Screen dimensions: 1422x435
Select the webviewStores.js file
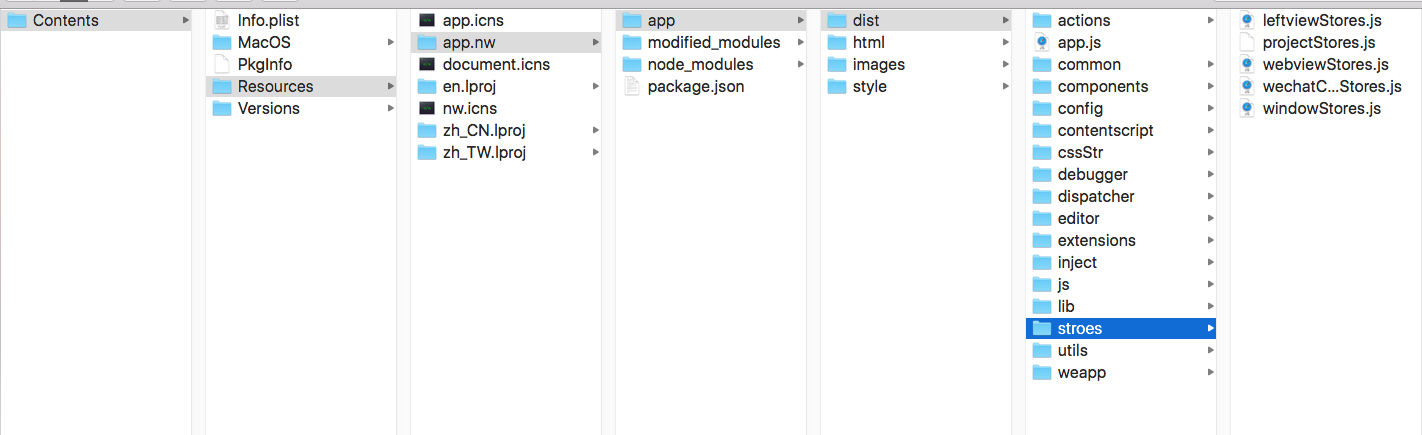pos(1325,64)
